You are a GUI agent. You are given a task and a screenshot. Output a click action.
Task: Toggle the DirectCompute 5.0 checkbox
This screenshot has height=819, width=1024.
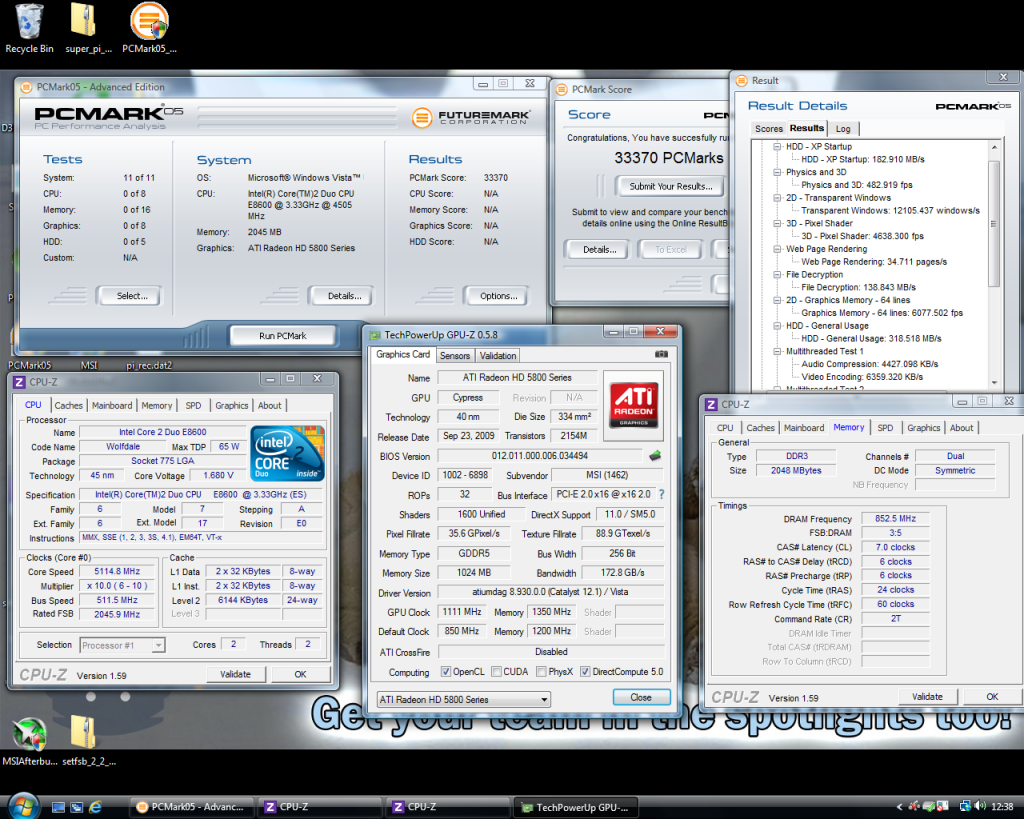[x=585, y=671]
